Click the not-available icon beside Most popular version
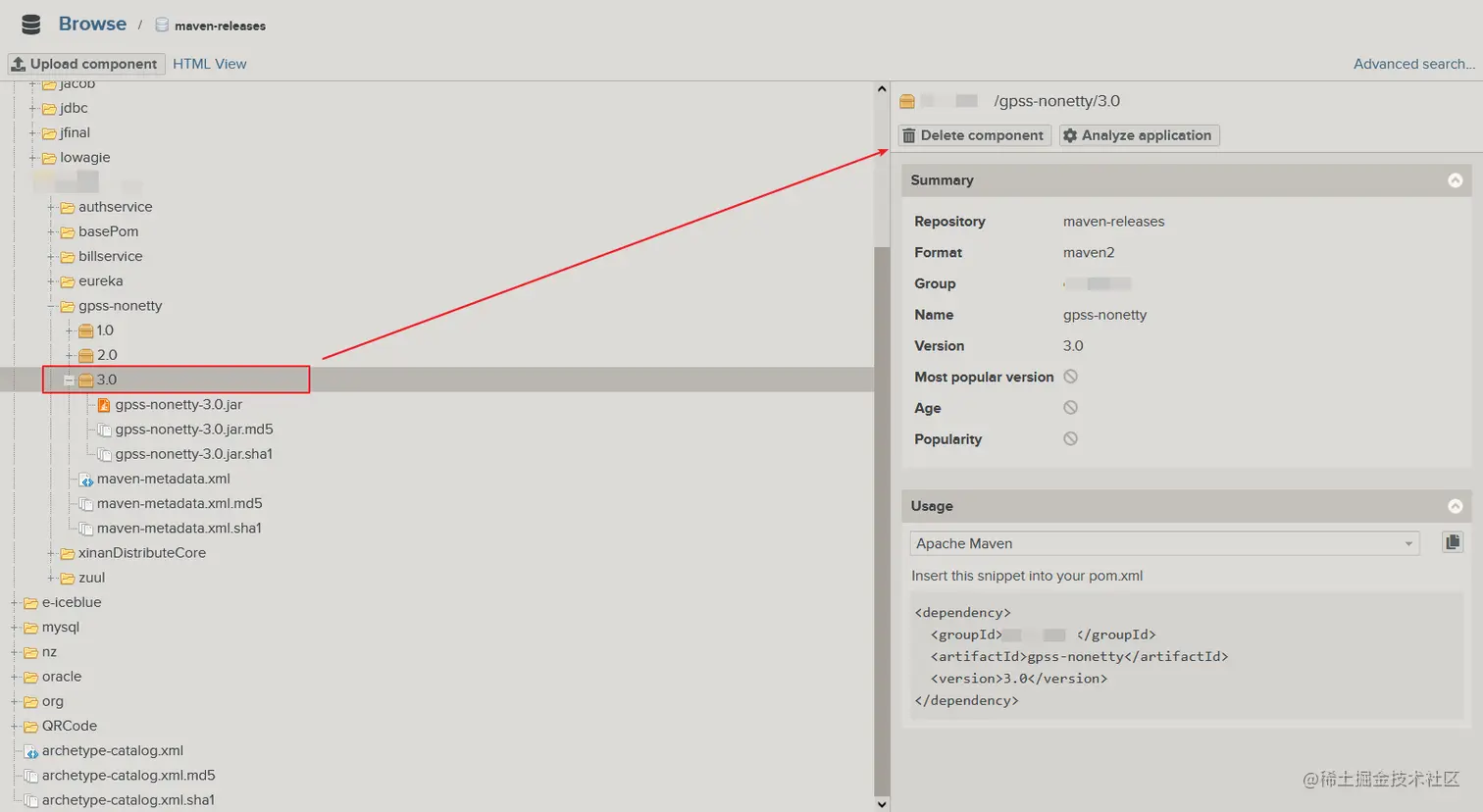This screenshot has height=812, width=1483. point(1070,377)
